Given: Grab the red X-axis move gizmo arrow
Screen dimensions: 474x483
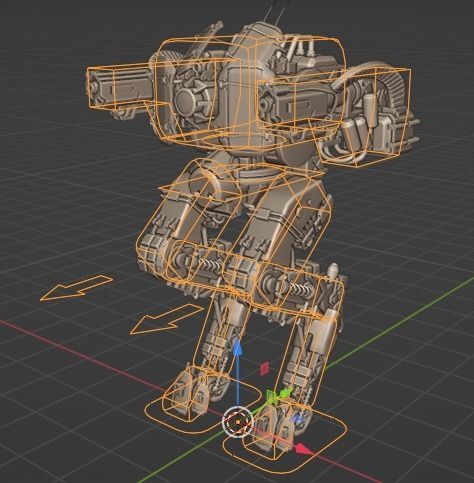Looking at the screenshot, I should coord(303,449).
